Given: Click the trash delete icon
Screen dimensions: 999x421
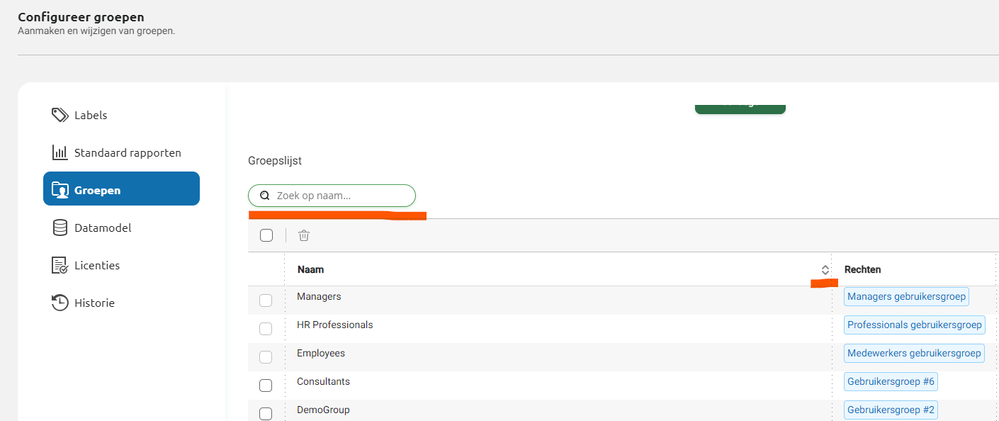Looking at the screenshot, I should tap(304, 235).
